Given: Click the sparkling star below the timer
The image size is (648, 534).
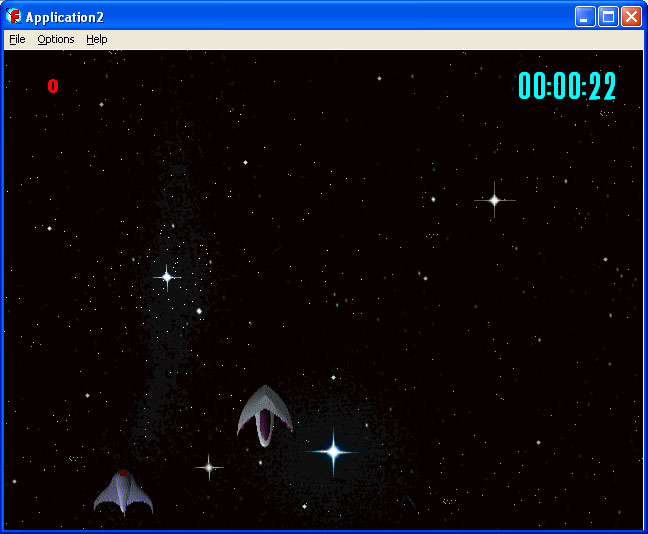Looking at the screenshot, I should tap(494, 200).
